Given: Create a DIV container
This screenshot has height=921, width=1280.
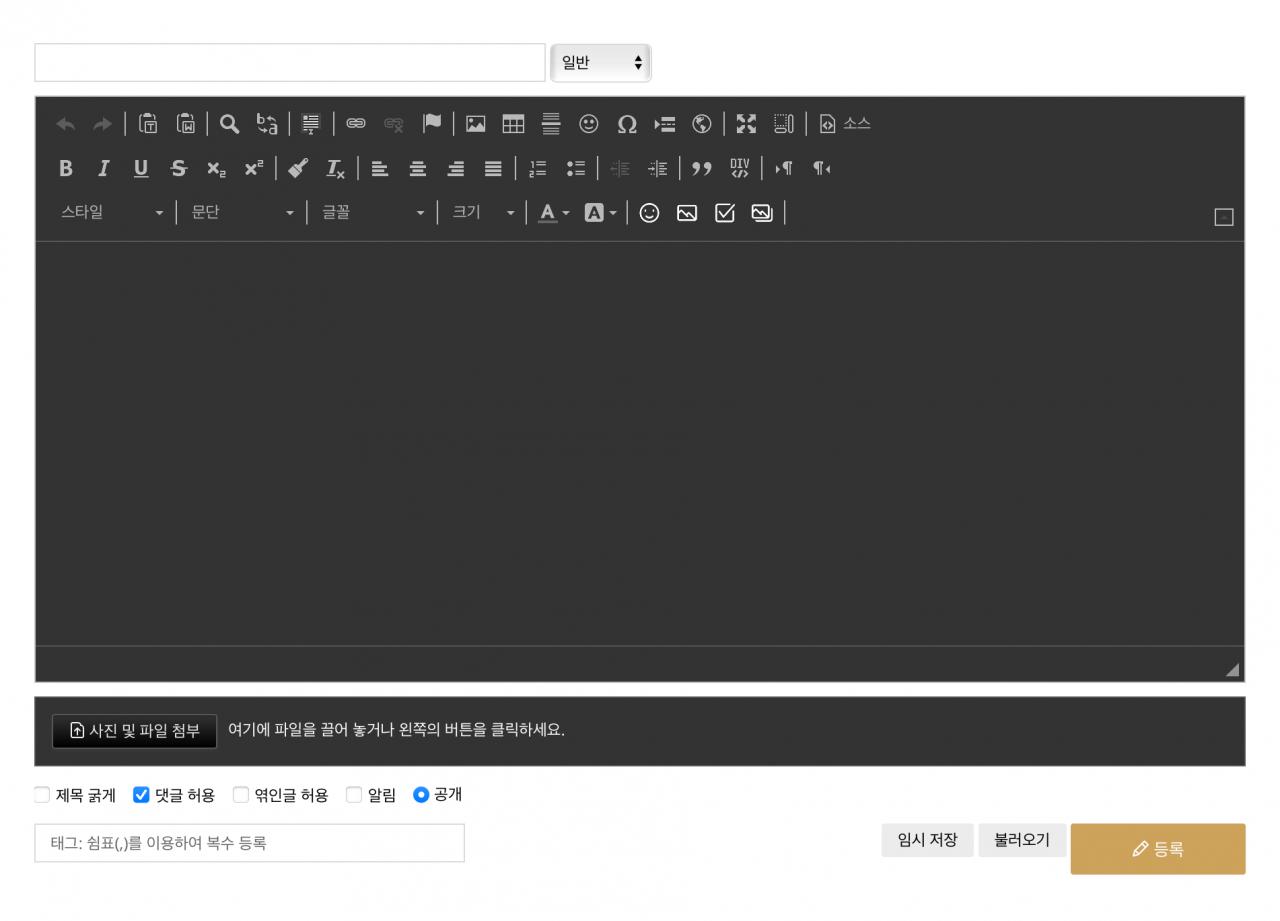Looking at the screenshot, I should [739, 168].
